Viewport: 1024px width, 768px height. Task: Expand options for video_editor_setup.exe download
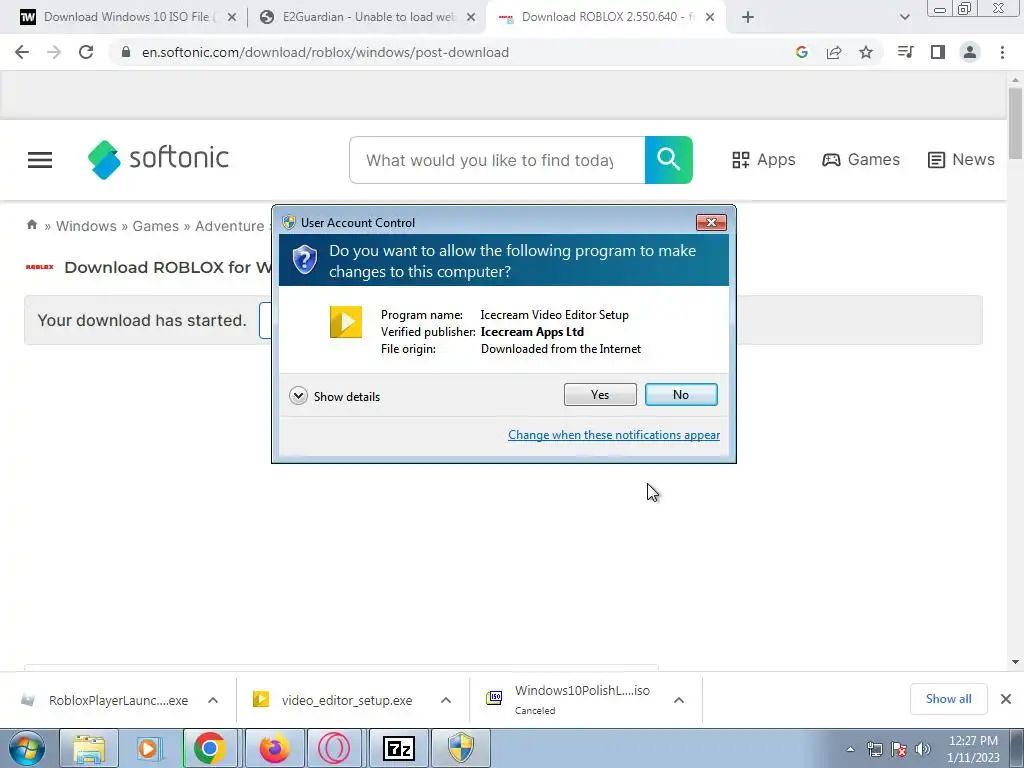click(445, 700)
